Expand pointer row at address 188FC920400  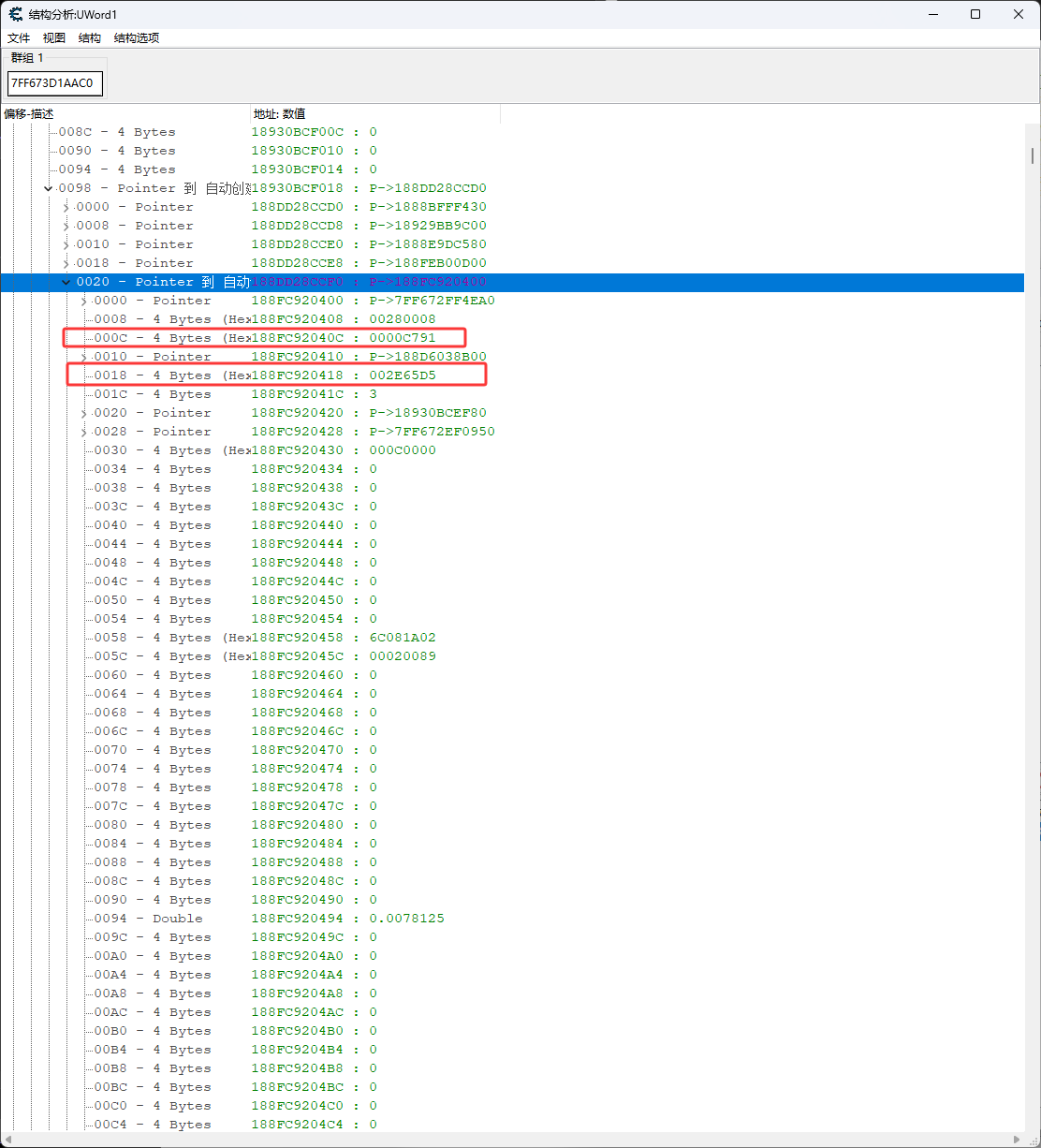[x=83, y=301]
